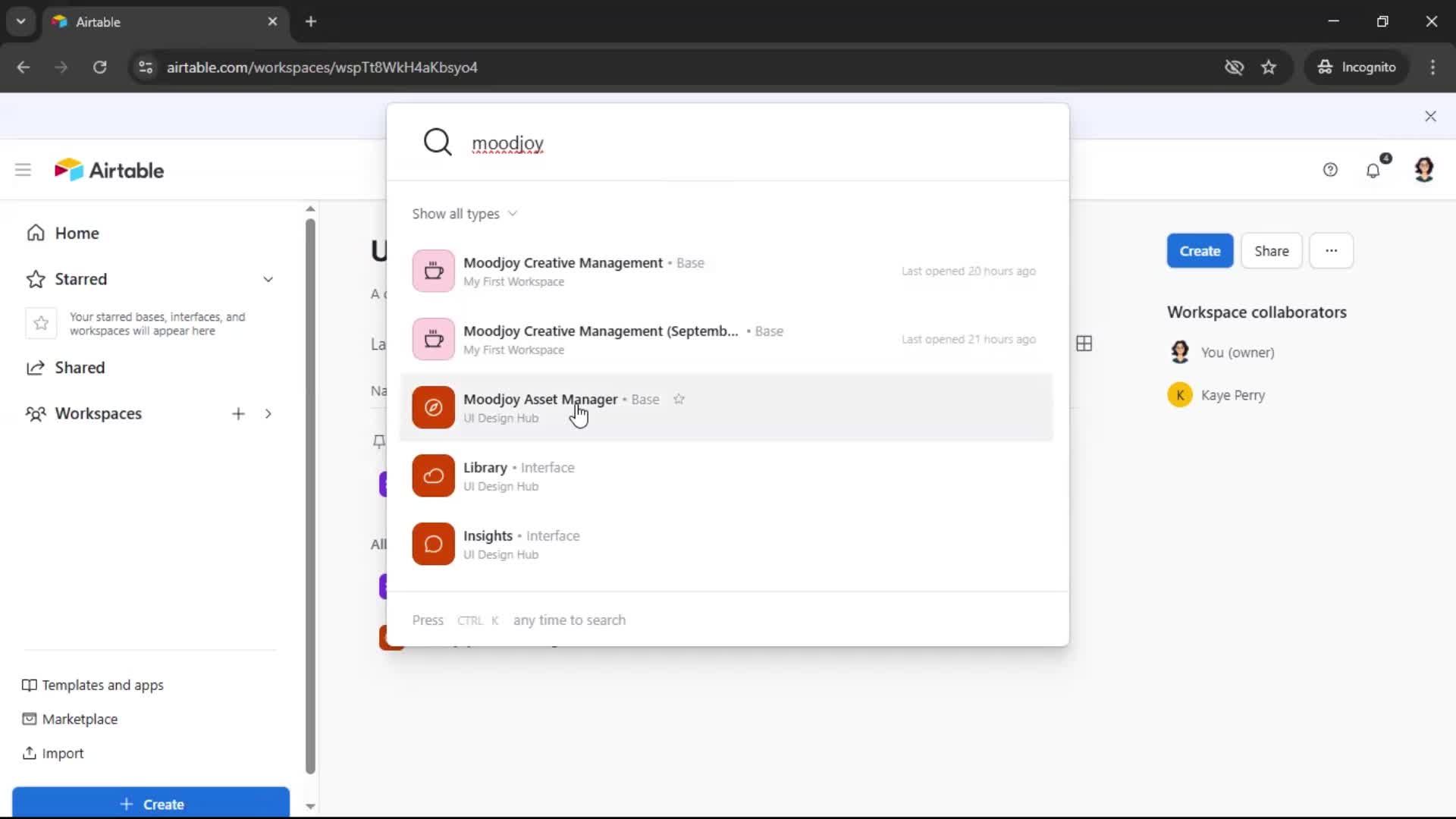Screen dimensions: 1456x819
Task: Click the Airtable logo
Action: (x=109, y=170)
